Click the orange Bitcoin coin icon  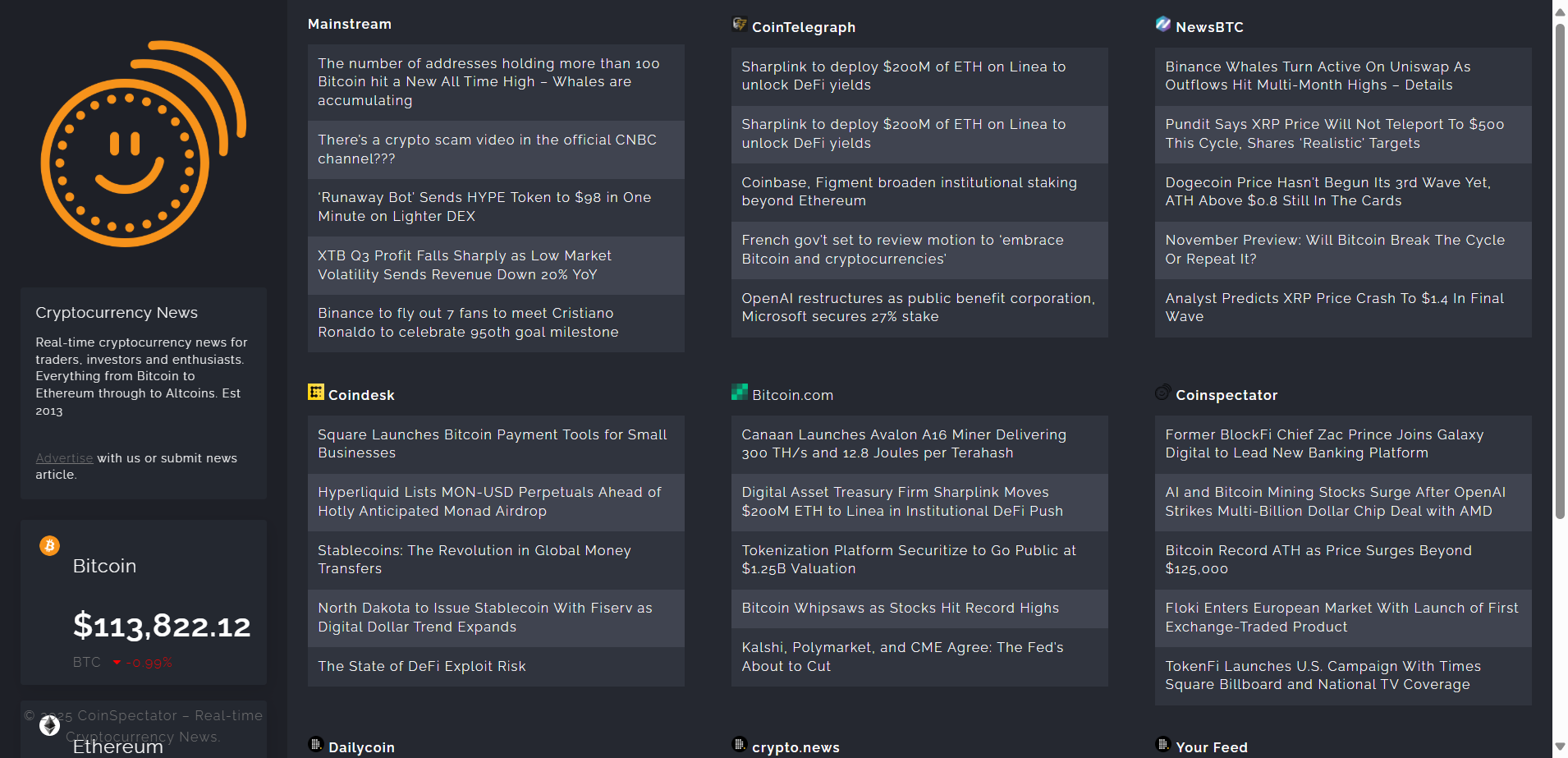pyautogui.click(x=50, y=546)
